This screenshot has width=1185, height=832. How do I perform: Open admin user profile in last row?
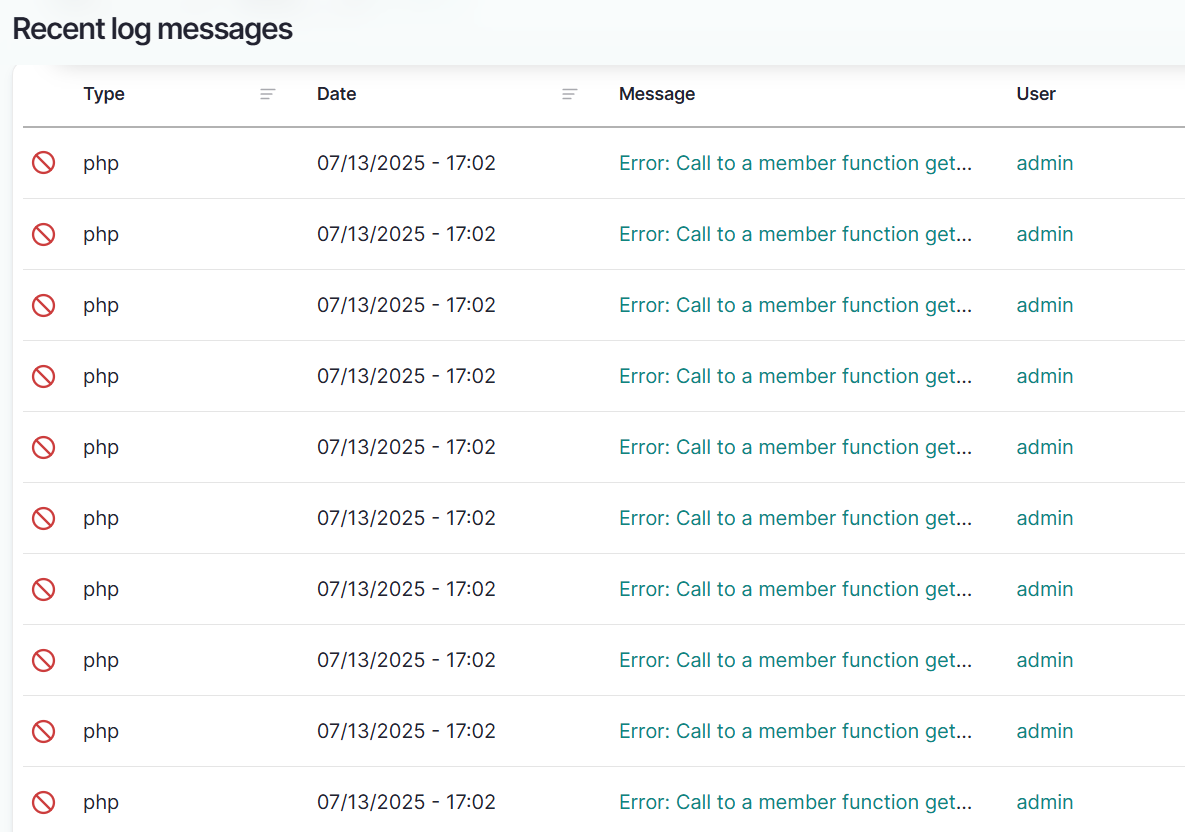(1045, 802)
